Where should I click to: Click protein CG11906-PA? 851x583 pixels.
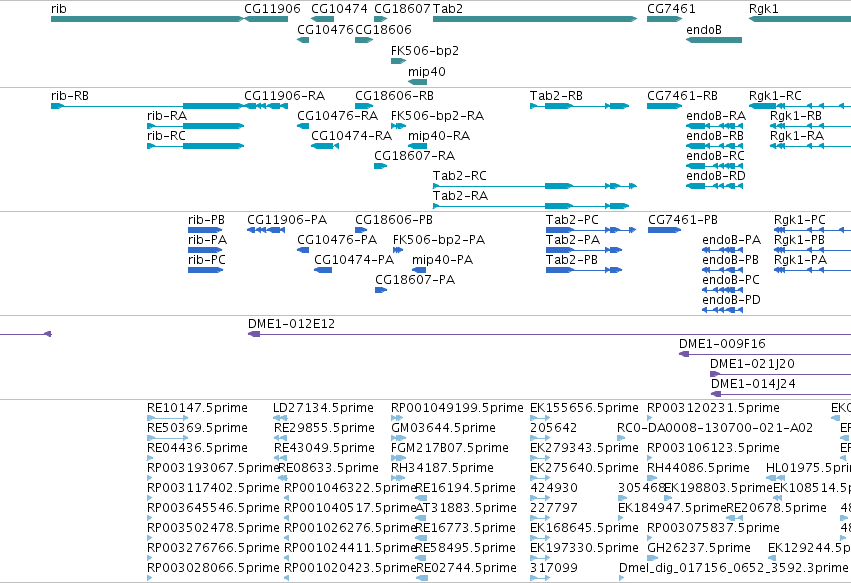[x=287, y=220]
